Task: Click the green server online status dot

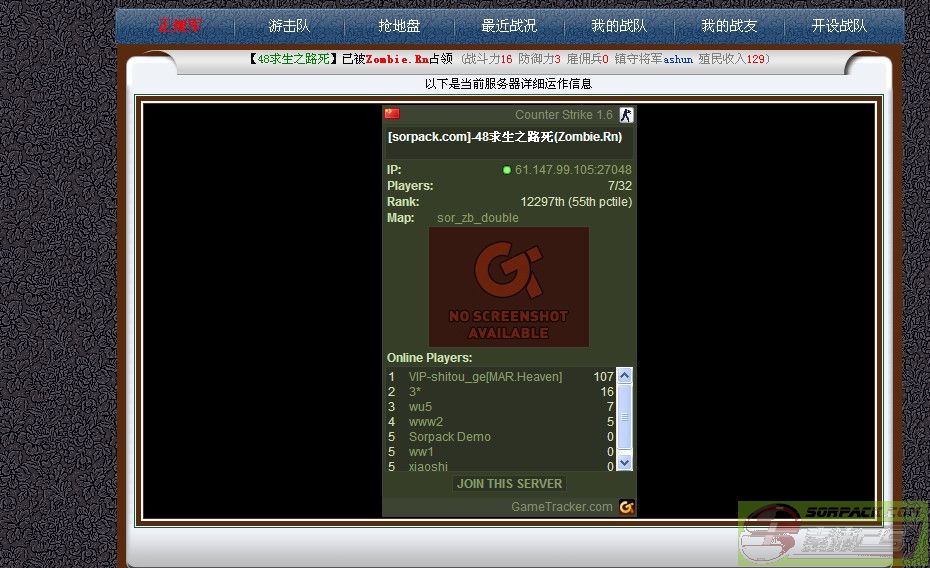Action: 507,170
